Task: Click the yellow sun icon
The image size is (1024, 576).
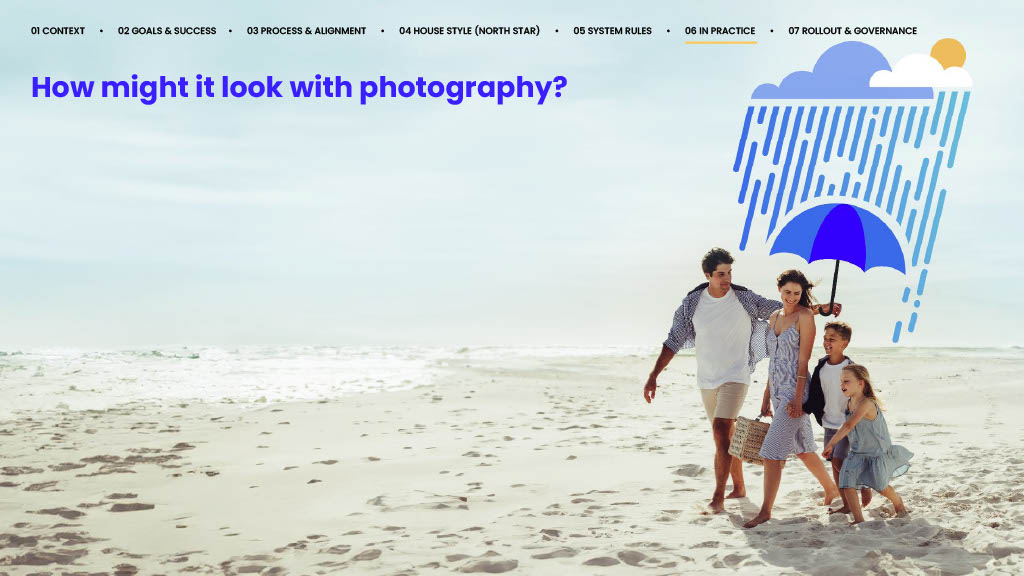Action: point(948,54)
